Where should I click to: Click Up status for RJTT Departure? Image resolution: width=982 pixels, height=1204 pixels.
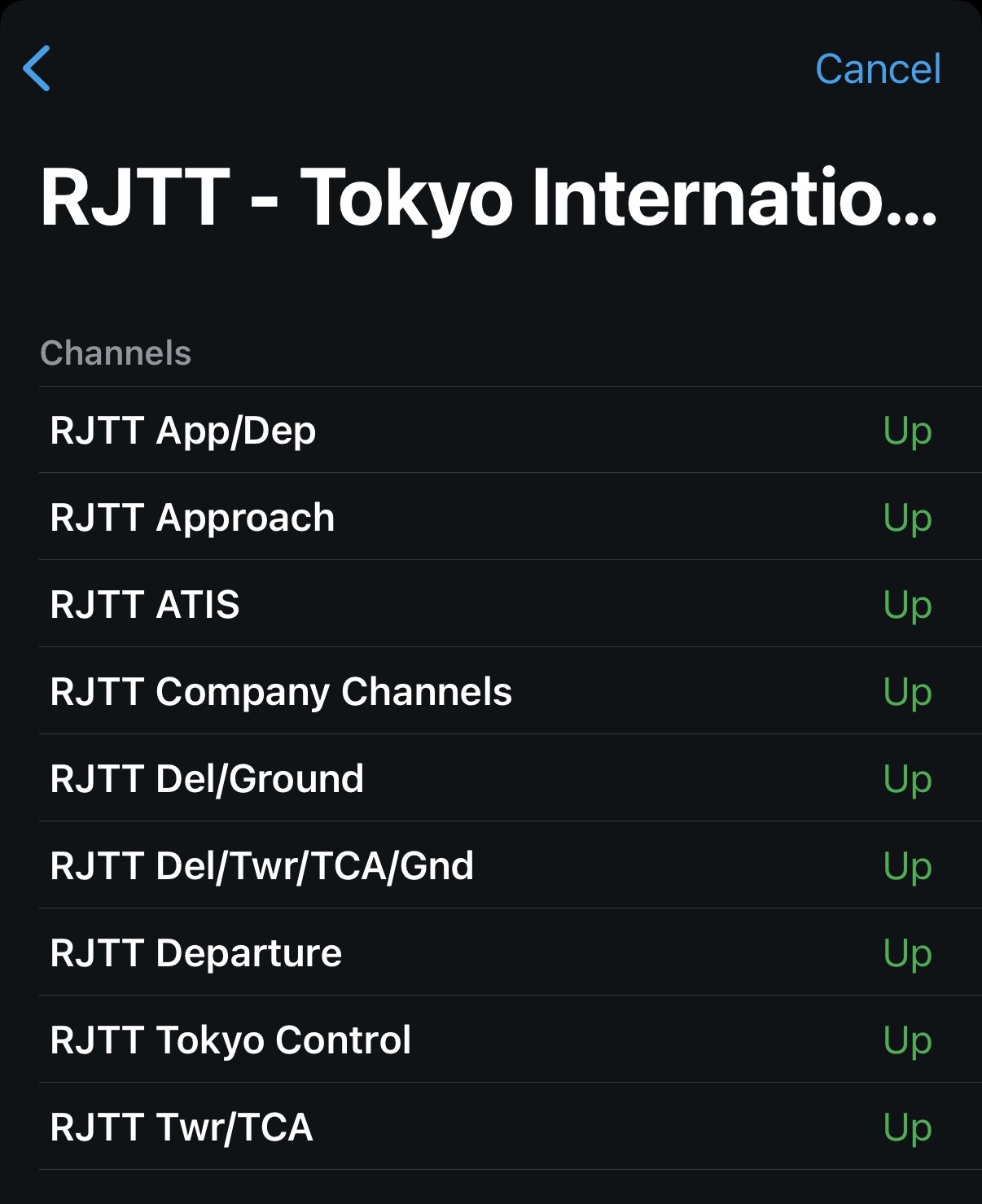coord(907,953)
